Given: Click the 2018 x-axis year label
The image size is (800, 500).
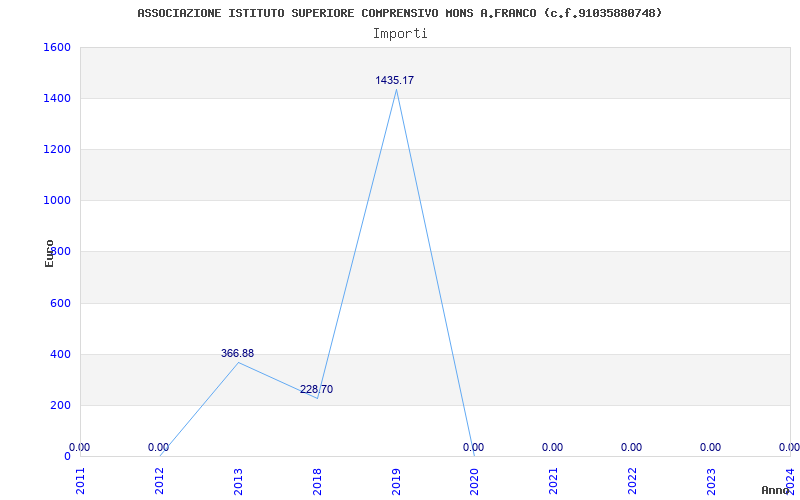Looking at the screenshot, I should point(317,481).
